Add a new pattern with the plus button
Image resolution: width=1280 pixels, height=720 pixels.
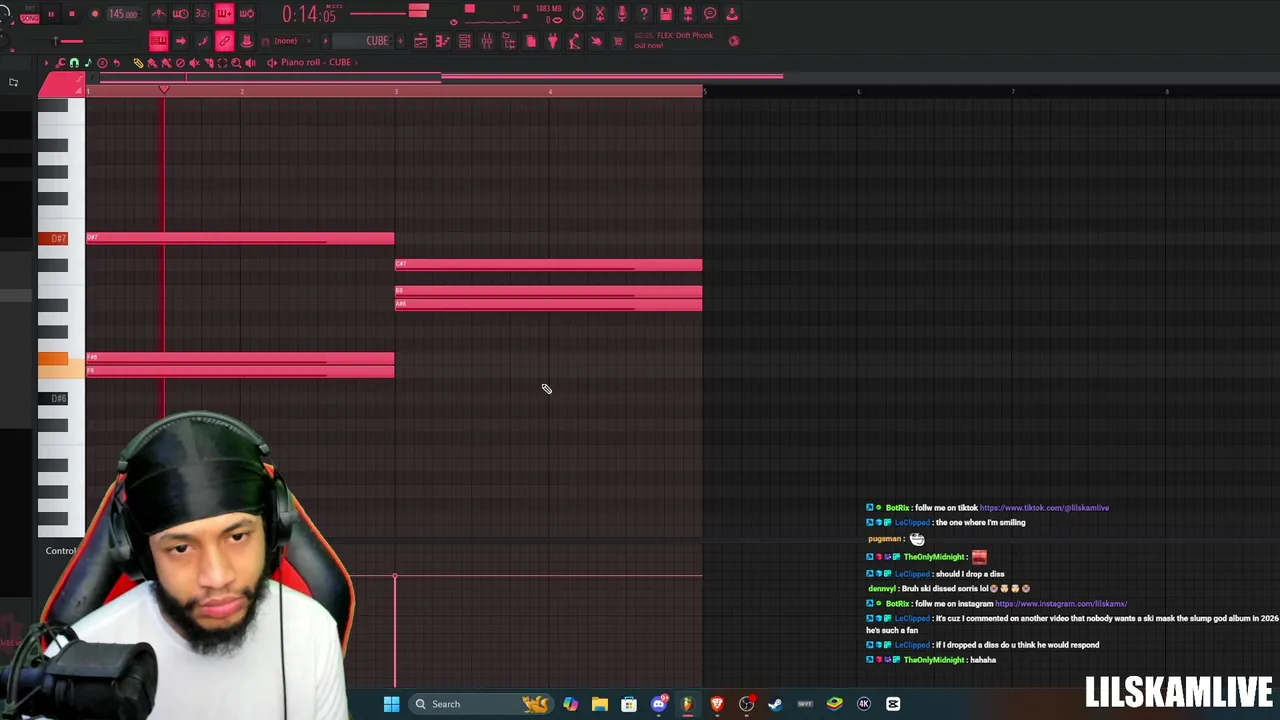(x=400, y=41)
